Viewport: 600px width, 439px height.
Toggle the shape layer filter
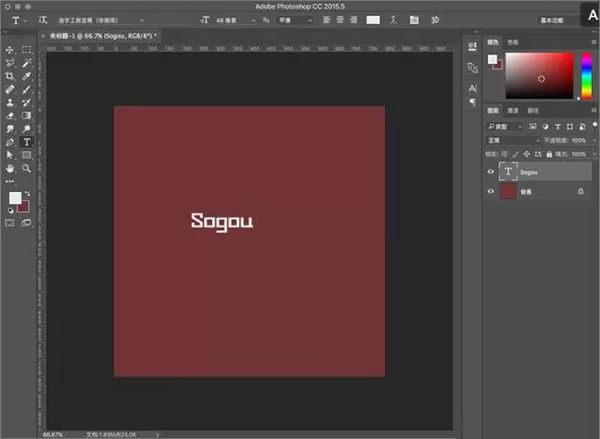[x=570, y=126]
